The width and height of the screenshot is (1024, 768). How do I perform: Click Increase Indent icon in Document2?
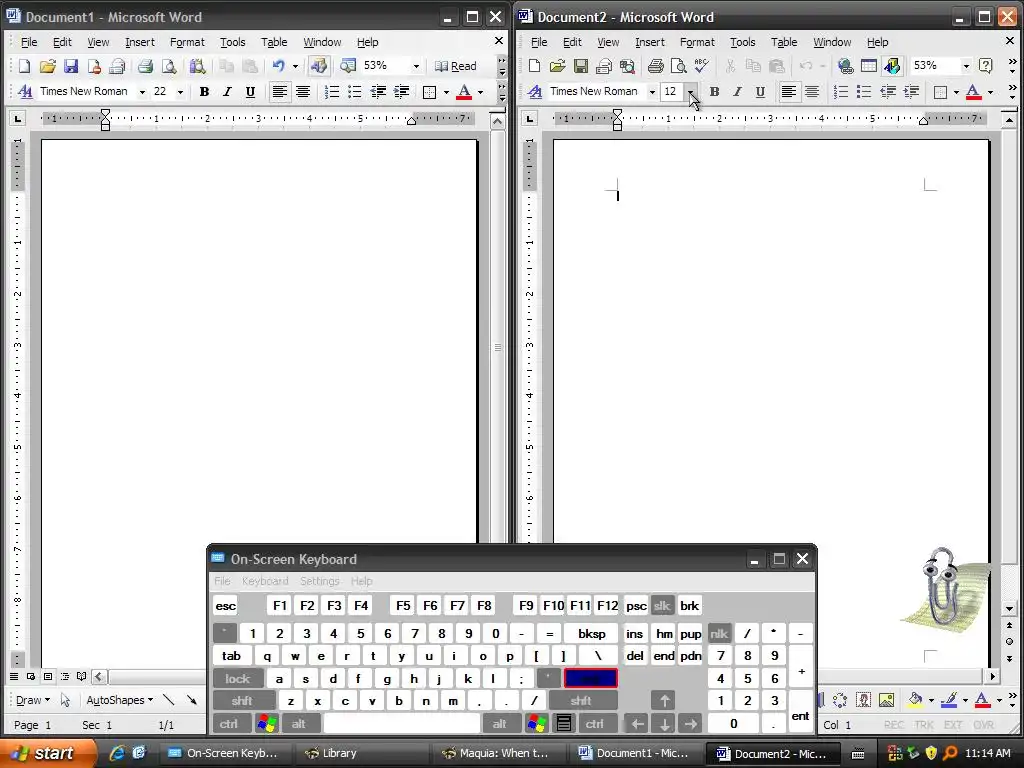pos(911,91)
